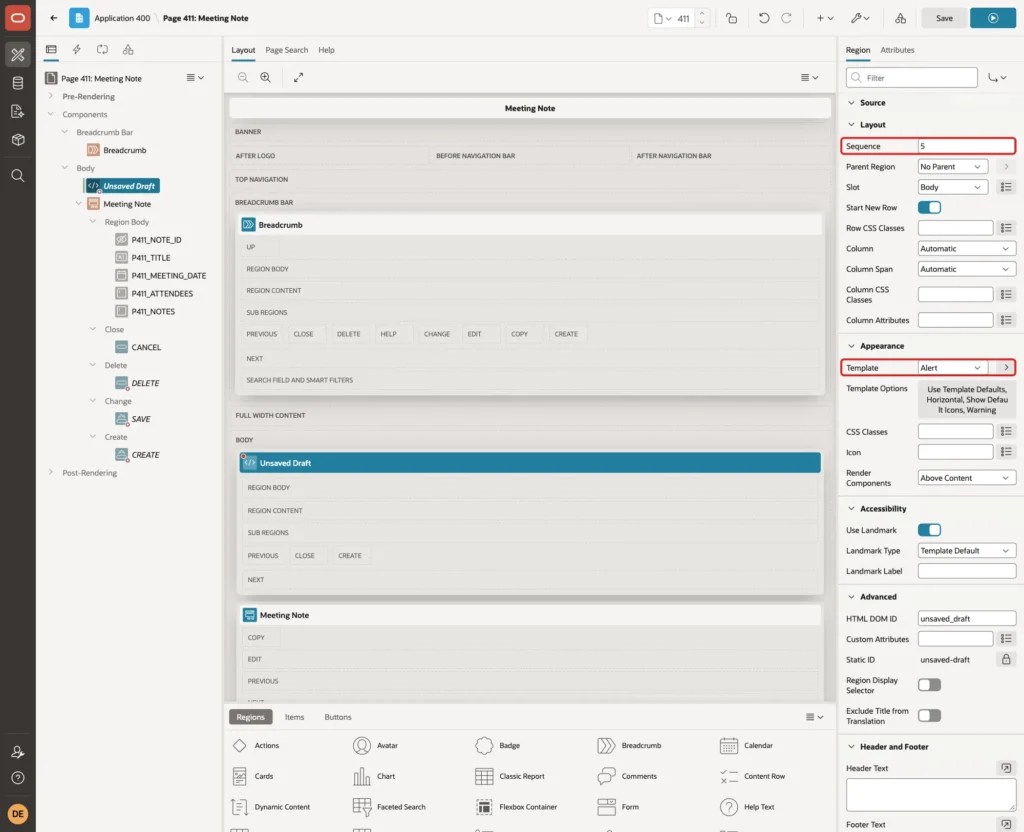1024x832 pixels.
Task: Switch to the gallery Items tab
Action: [x=294, y=717]
